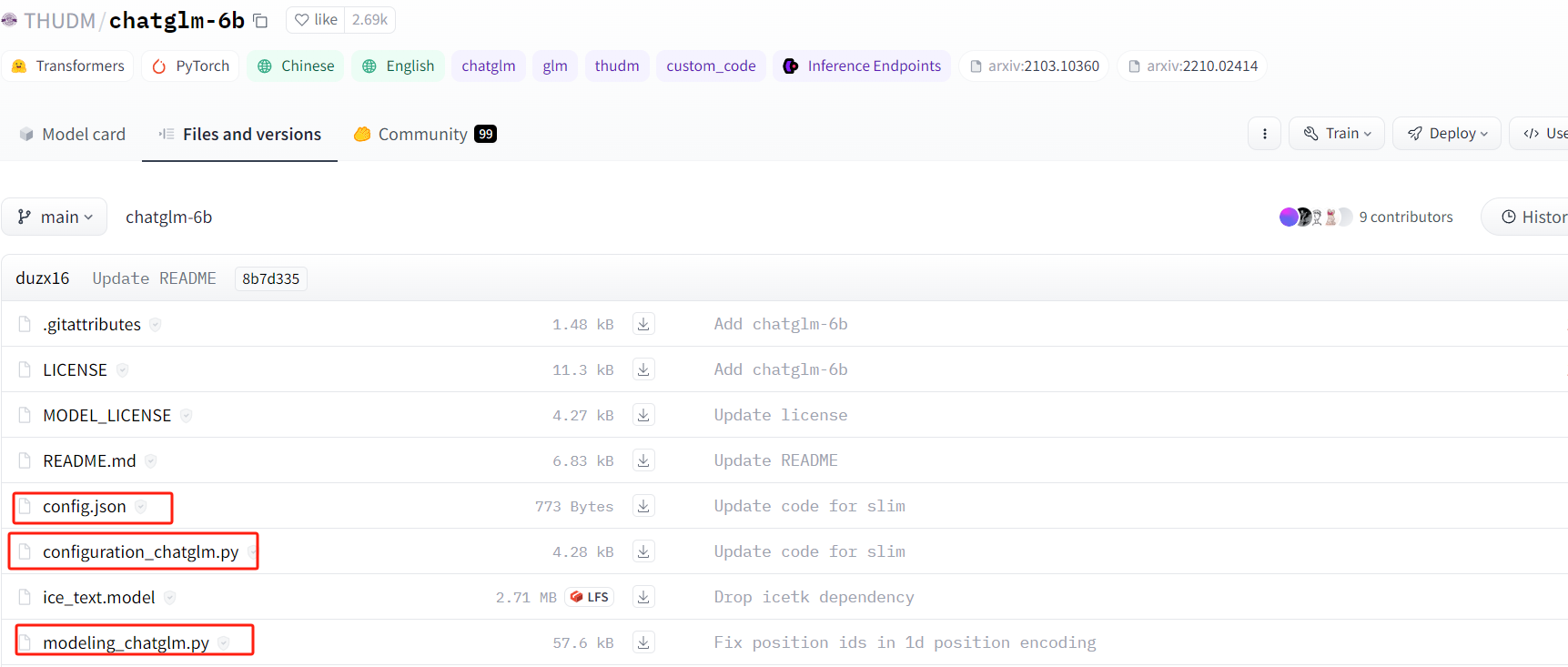Select the English language tag
The image size is (1568, 667).
(x=398, y=66)
